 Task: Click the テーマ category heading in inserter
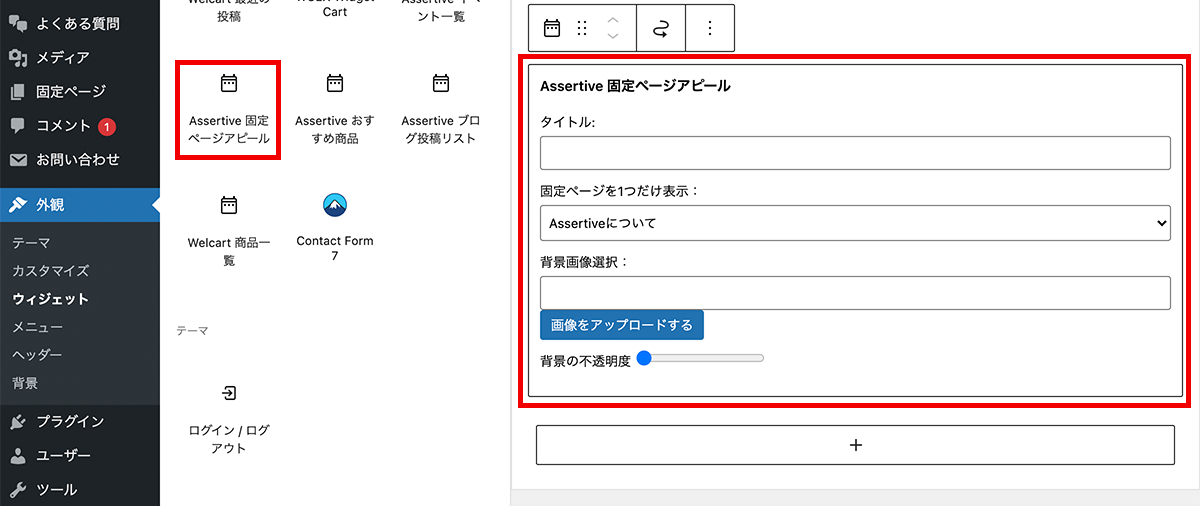pos(192,330)
